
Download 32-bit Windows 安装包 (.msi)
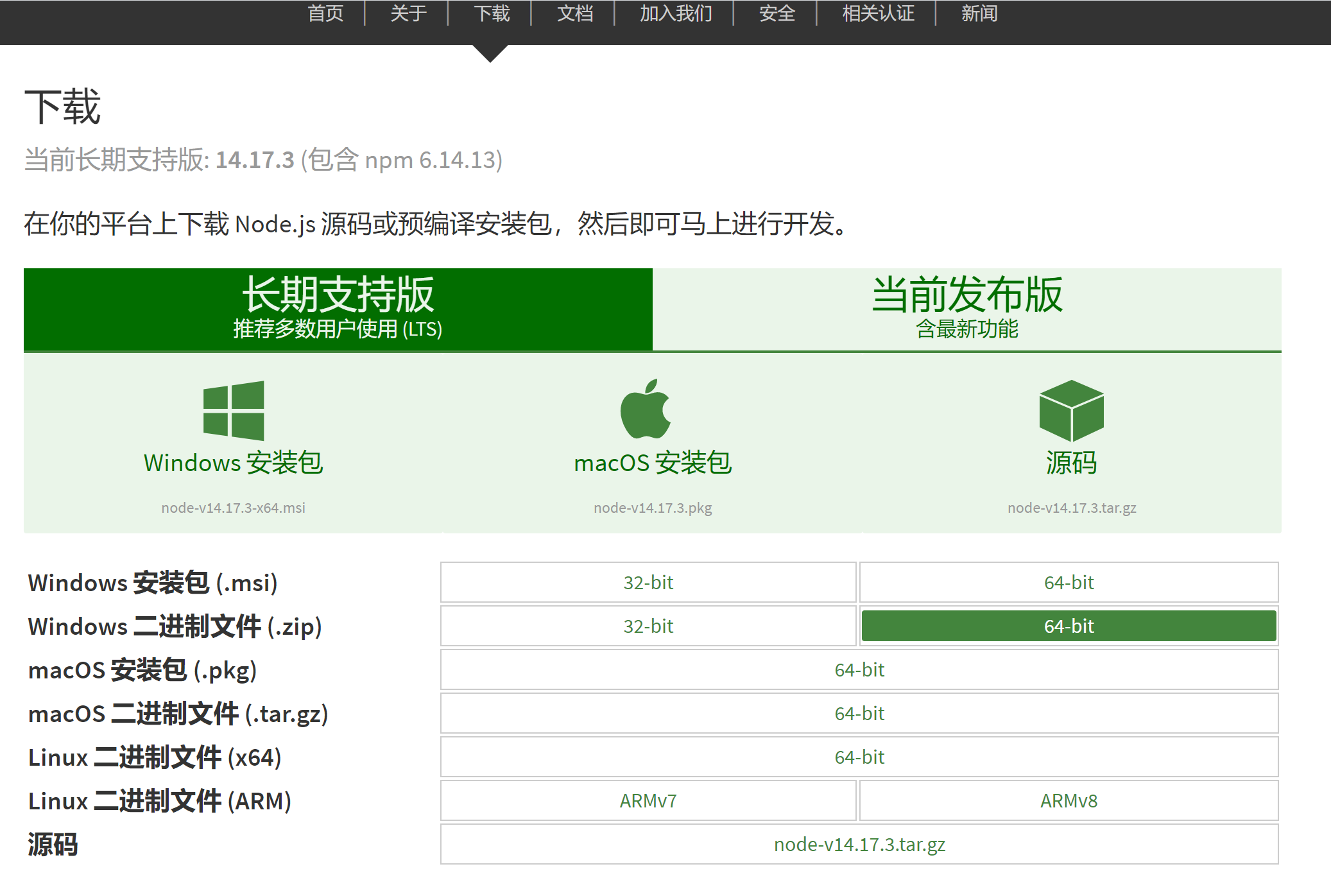[648, 582]
